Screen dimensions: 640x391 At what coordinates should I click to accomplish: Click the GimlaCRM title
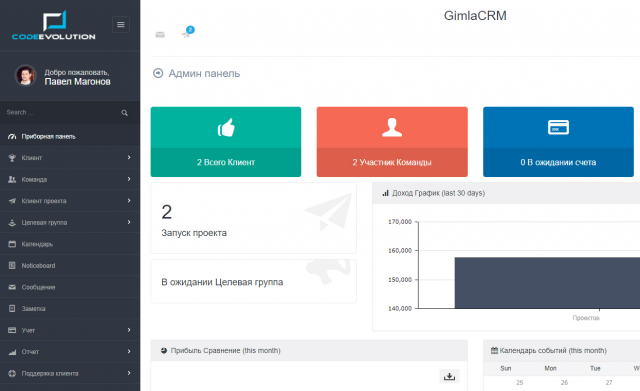(x=475, y=16)
